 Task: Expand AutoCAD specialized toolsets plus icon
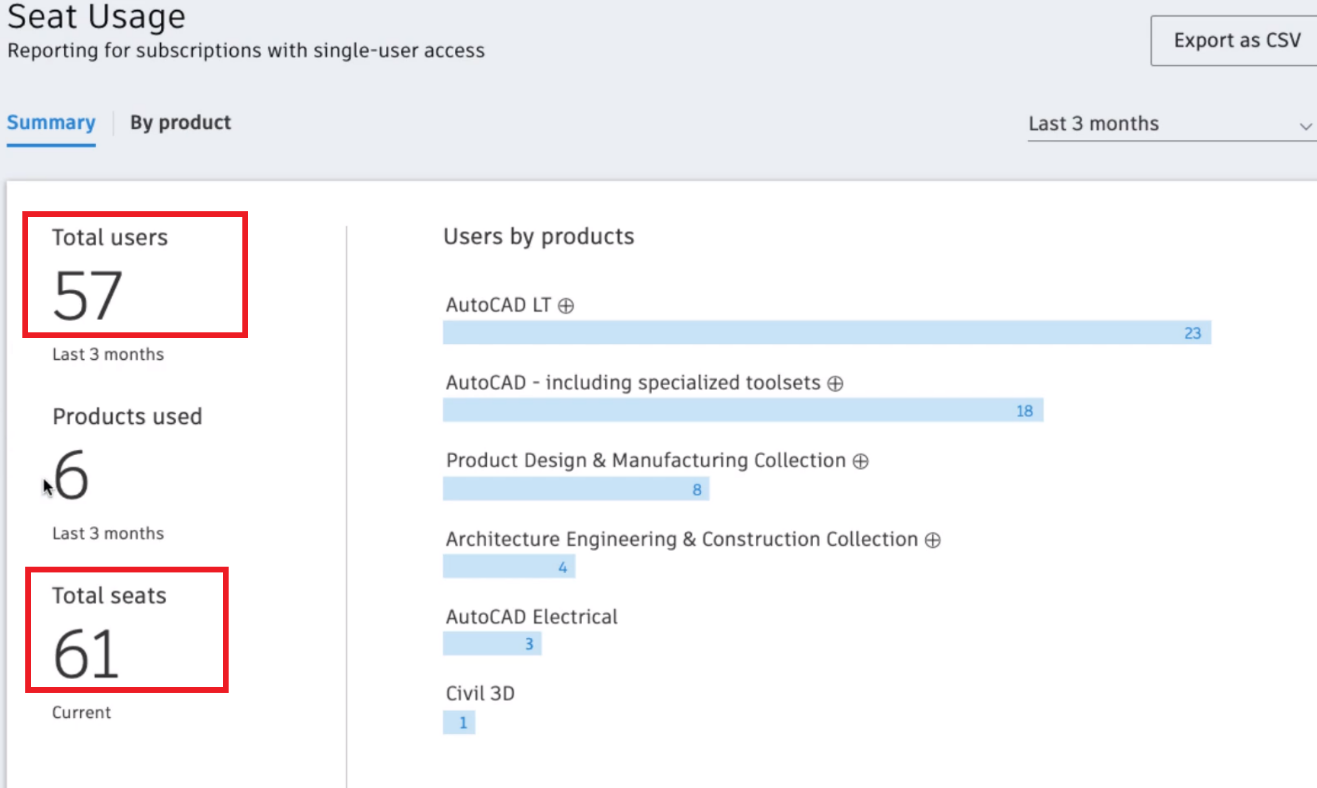(836, 383)
